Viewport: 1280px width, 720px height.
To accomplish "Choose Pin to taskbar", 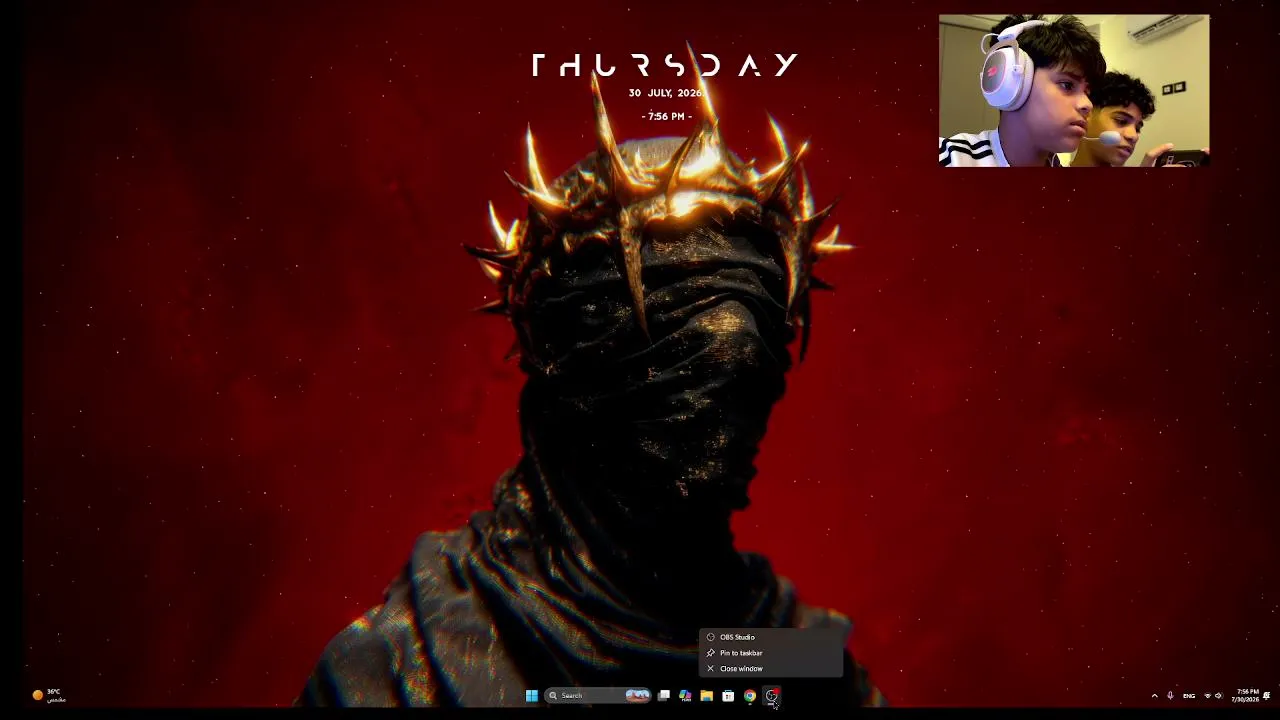I will [771, 653].
